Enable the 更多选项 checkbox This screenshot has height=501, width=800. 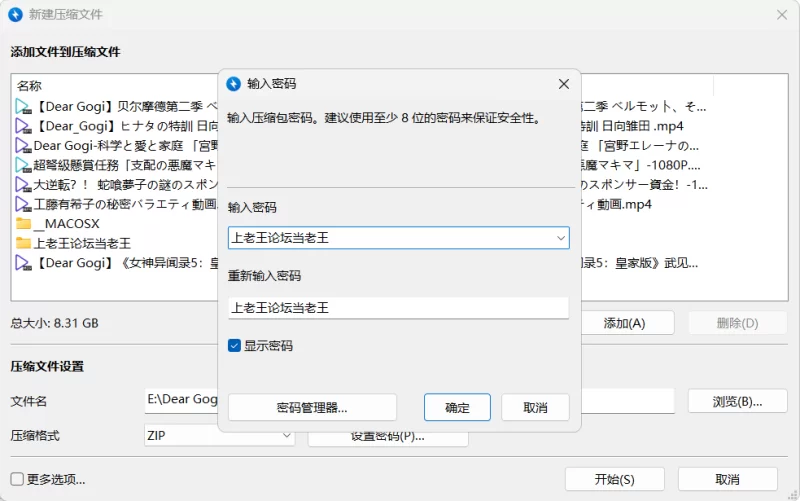(x=17, y=479)
